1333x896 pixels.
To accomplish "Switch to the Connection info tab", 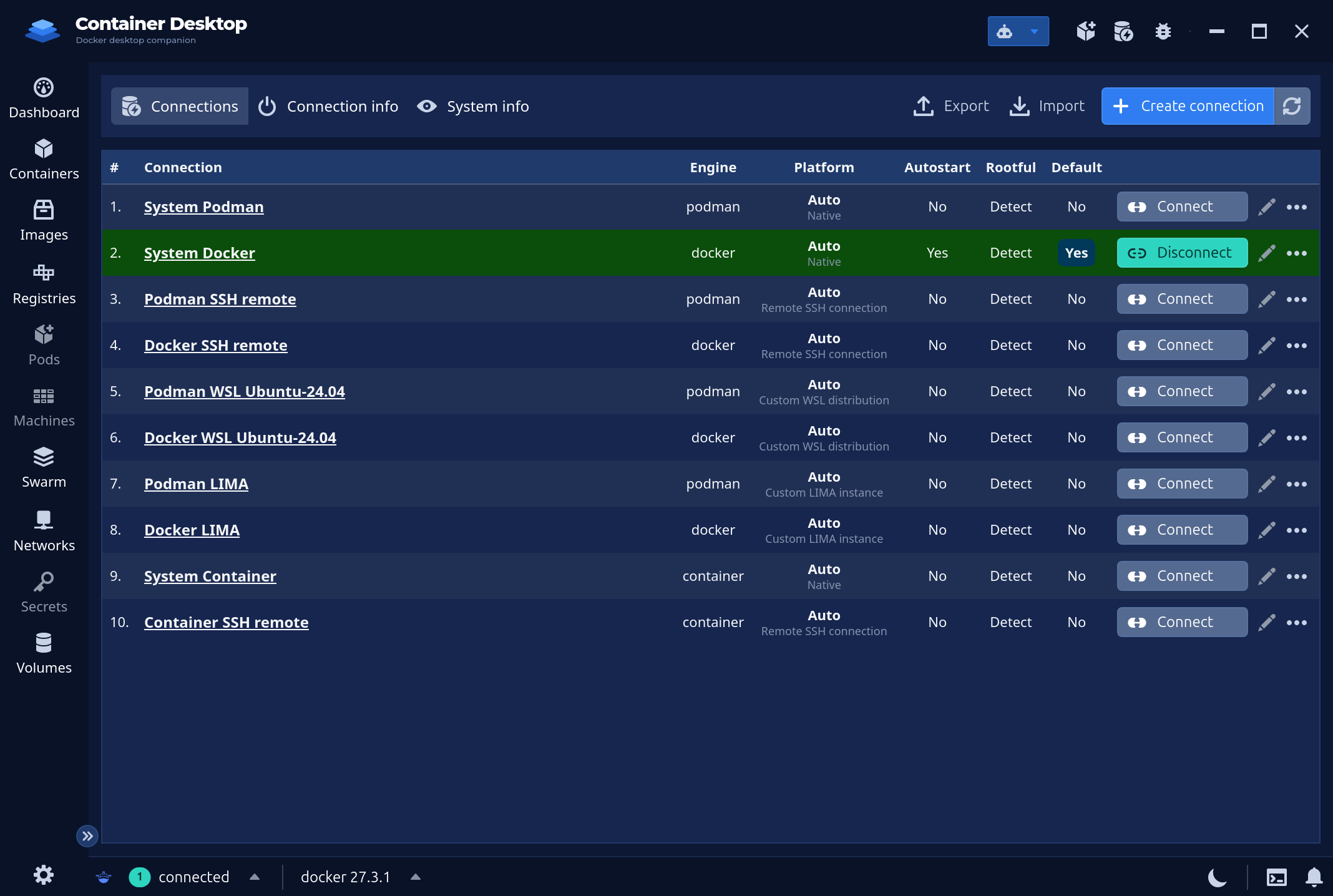I will (328, 106).
